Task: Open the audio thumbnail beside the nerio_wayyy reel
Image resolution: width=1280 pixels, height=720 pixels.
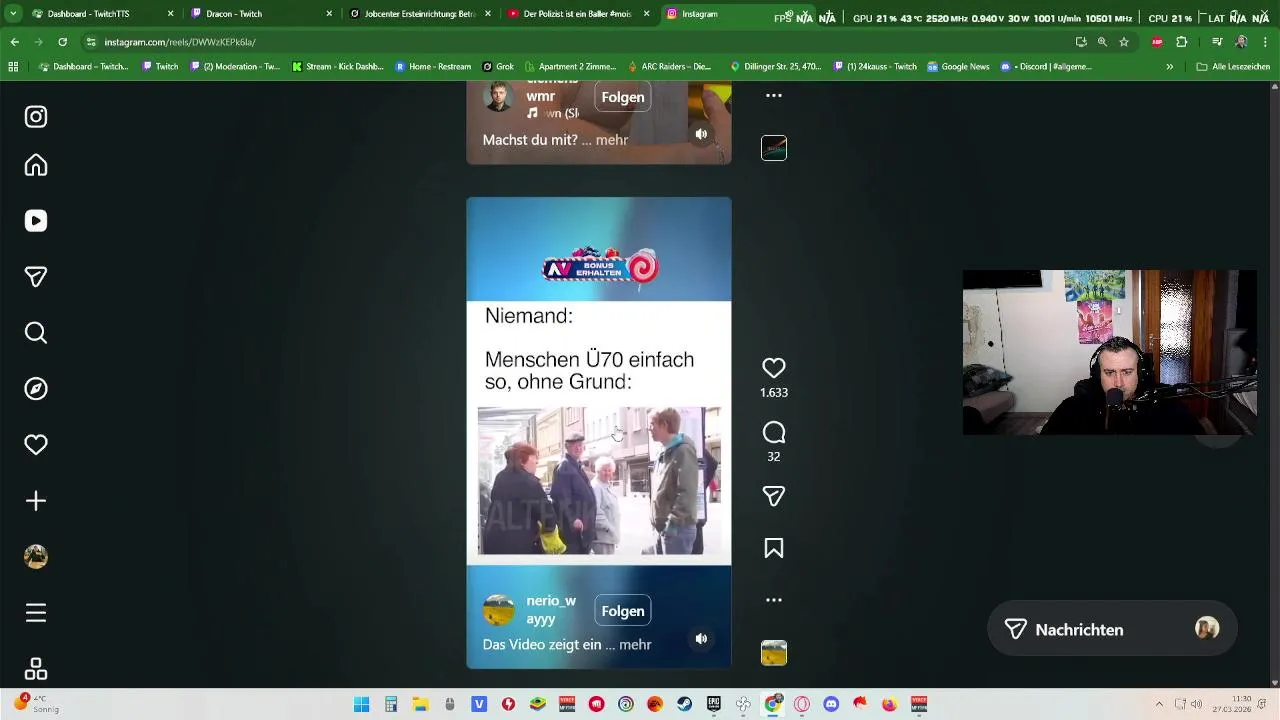Action: [774, 653]
